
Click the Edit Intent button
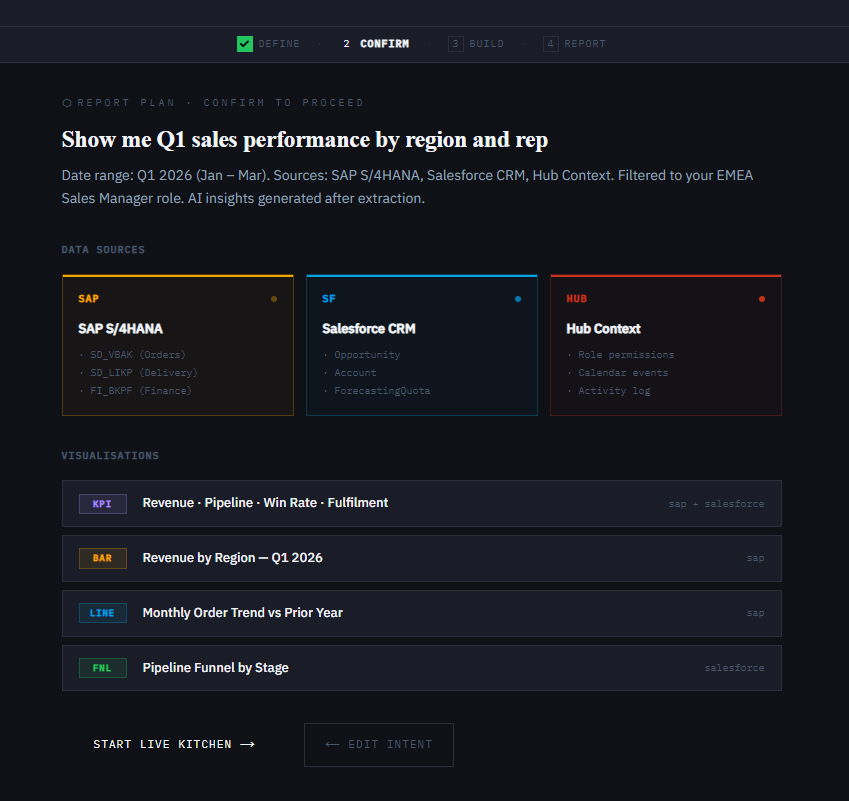(379, 745)
